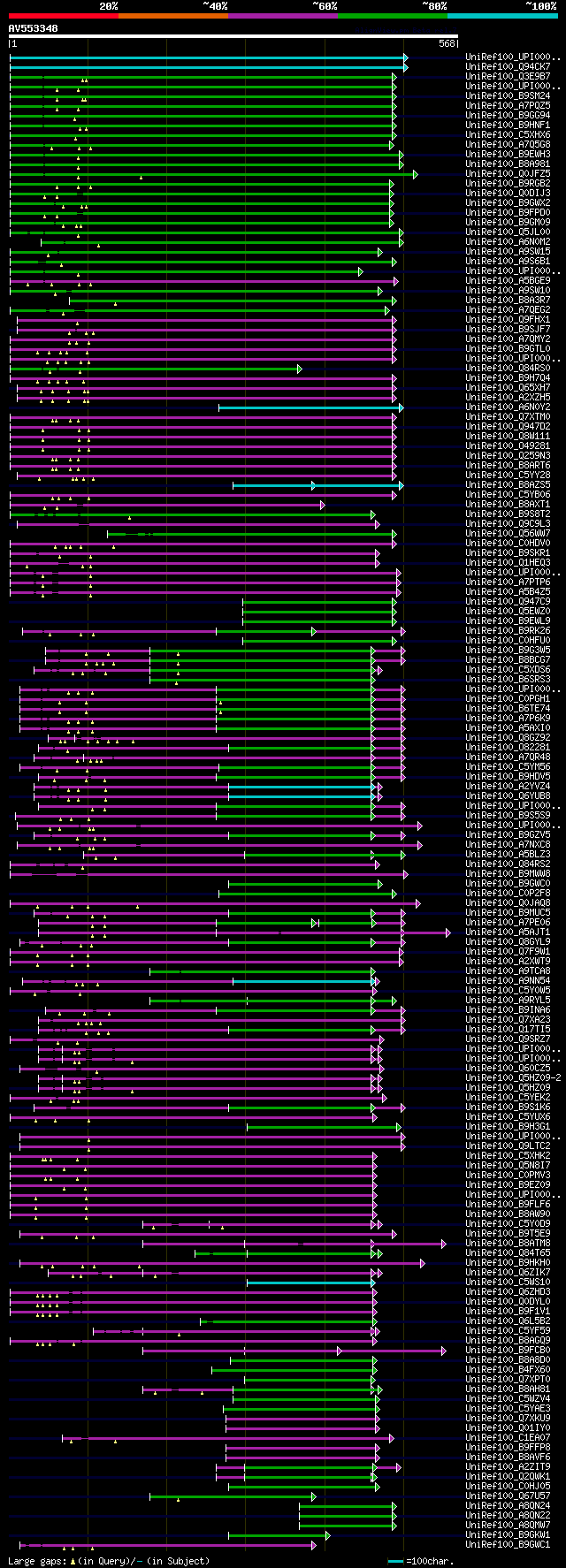Open the UniRef100_C5XHX6 hit link

[x=508, y=135]
